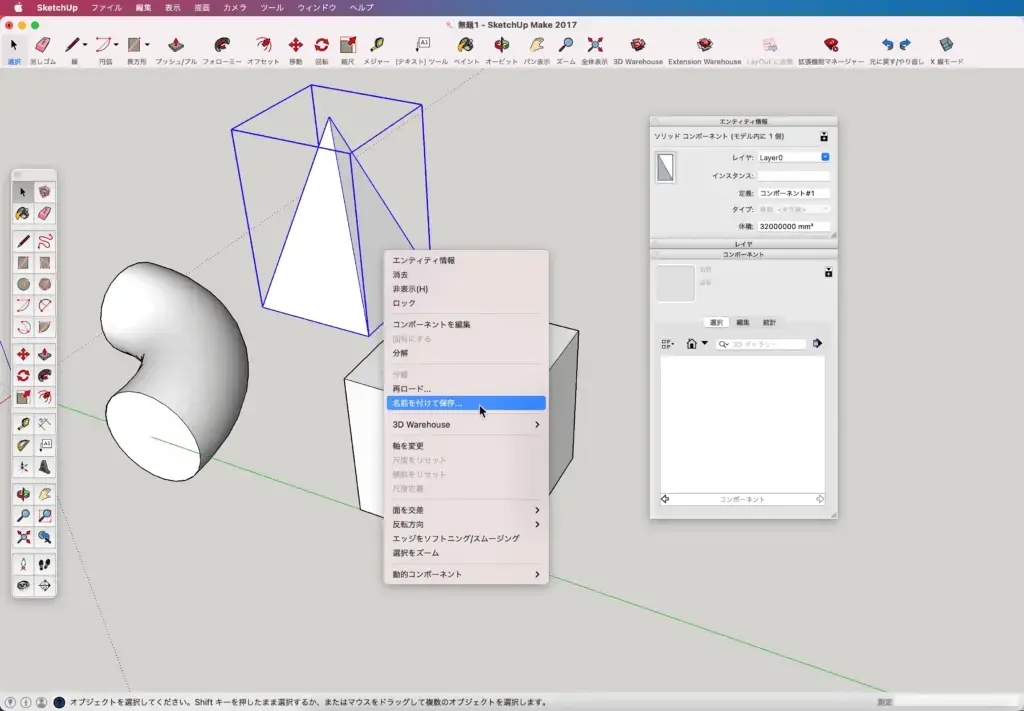Click the 3D ギャラリー search field

(761, 344)
